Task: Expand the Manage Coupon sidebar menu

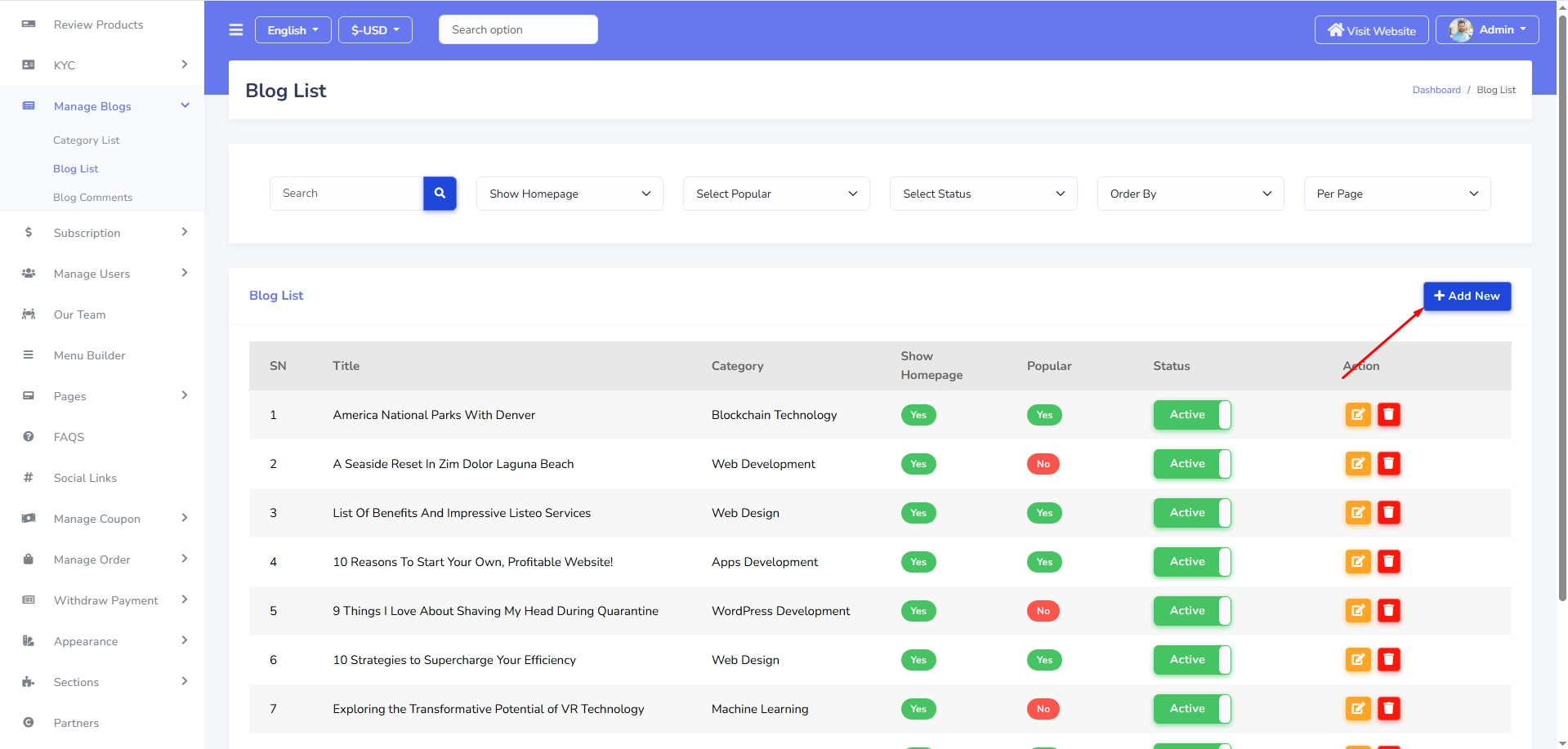Action: tap(102, 519)
